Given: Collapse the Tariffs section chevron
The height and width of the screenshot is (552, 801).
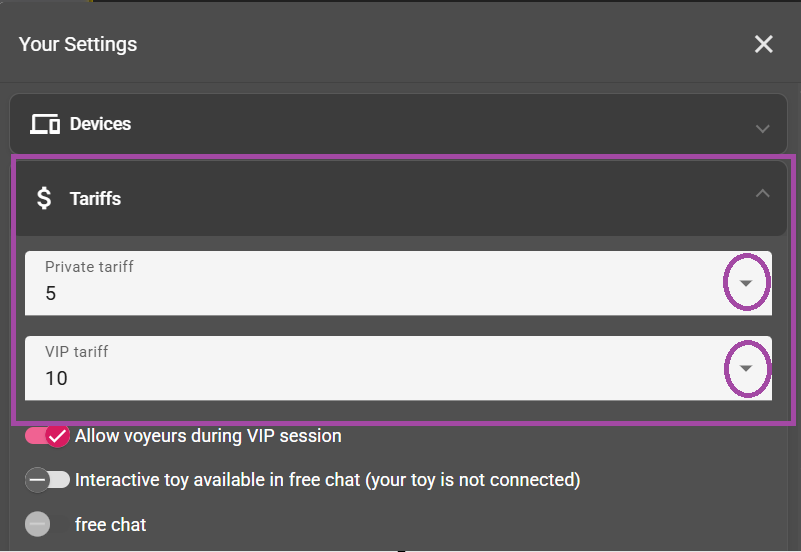Looking at the screenshot, I should [x=762, y=193].
